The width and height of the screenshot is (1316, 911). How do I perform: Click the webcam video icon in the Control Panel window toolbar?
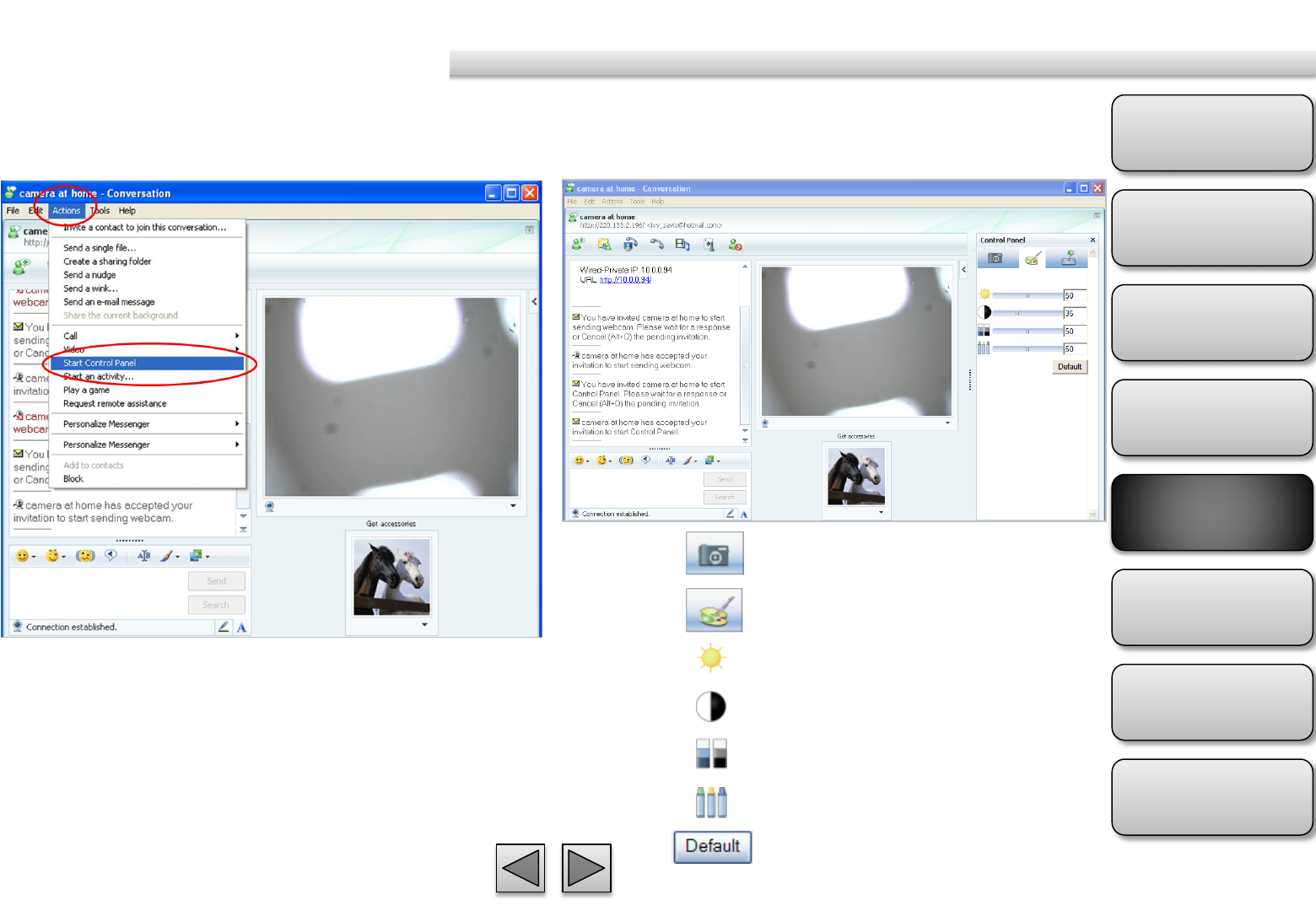[630, 245]
